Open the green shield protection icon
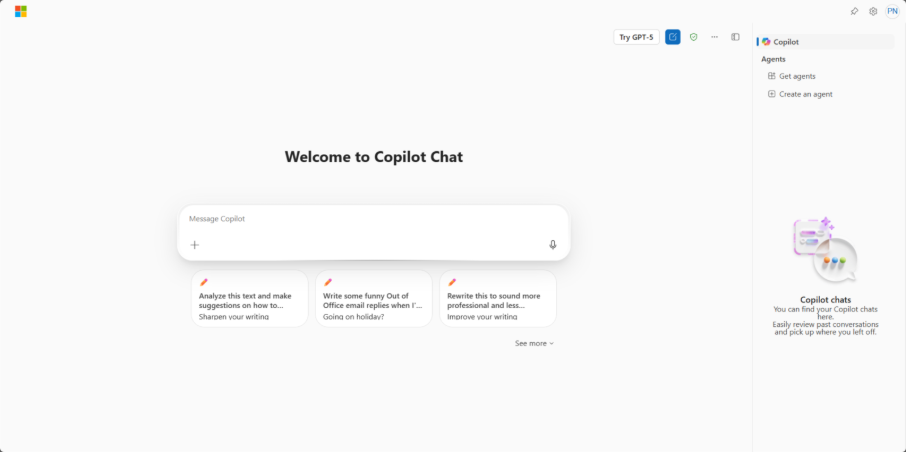This screenshot has width=906, height=453. 693,37
